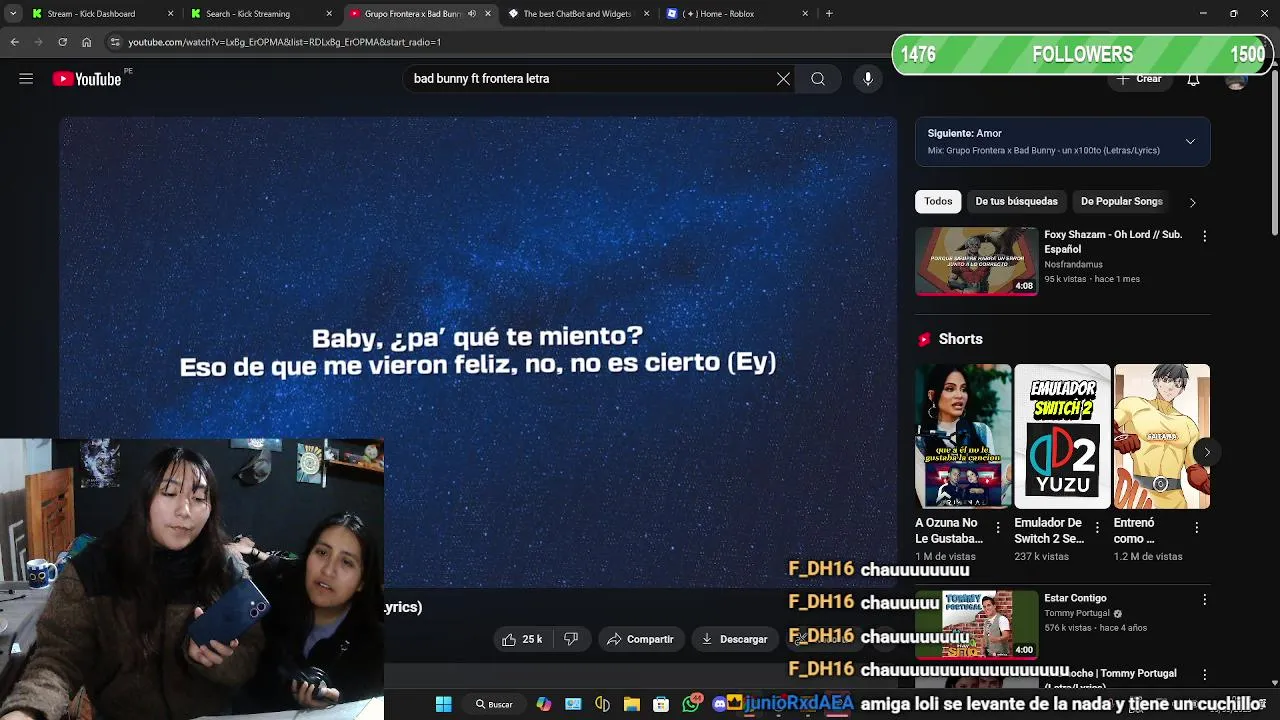The width and height of the screenshot is (1280, 720).
Task: Download the video with Descargar
Action: [x=735, y=639]
